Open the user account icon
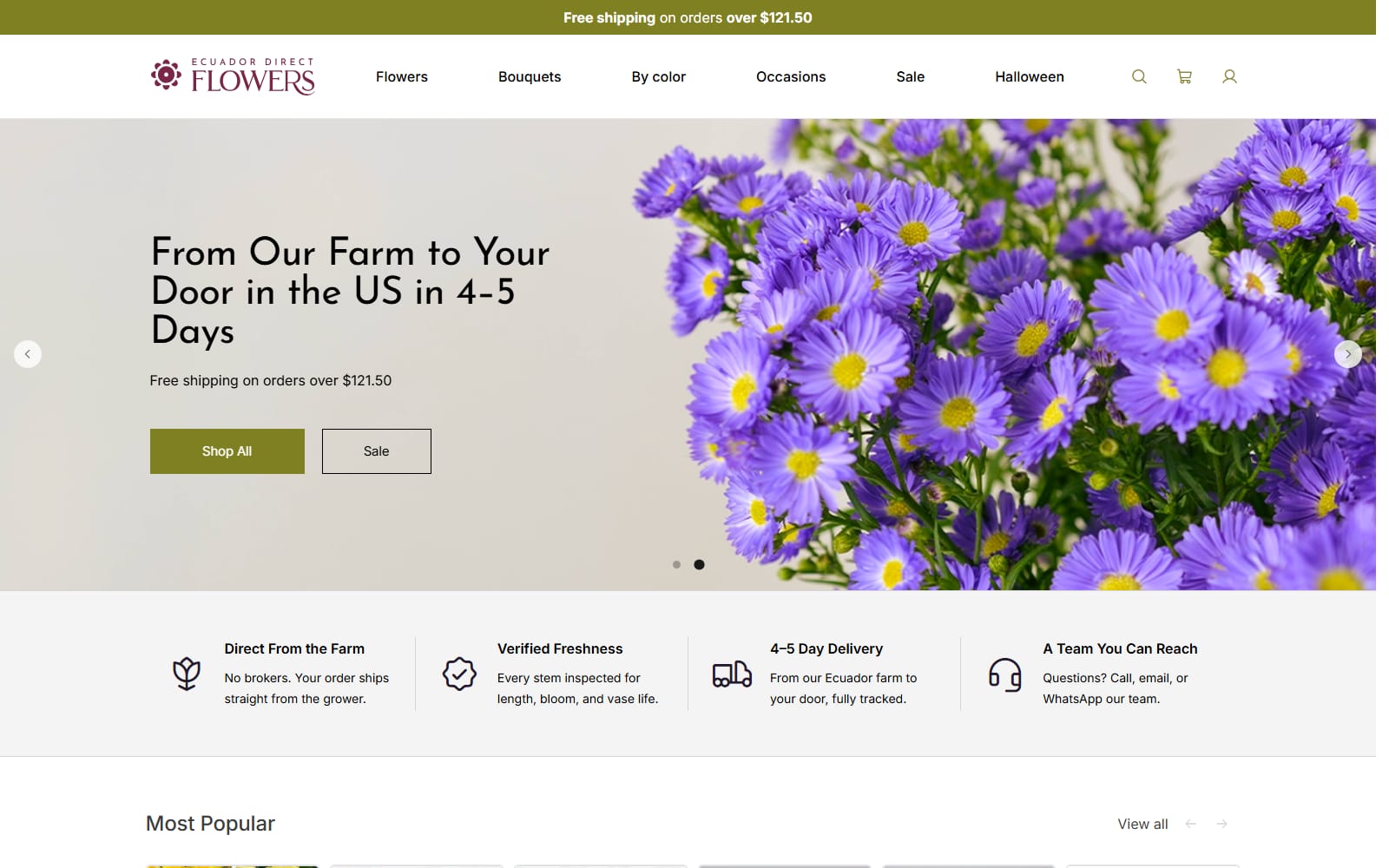This screenshot has width=1389, height=868. pos(1229,76)
